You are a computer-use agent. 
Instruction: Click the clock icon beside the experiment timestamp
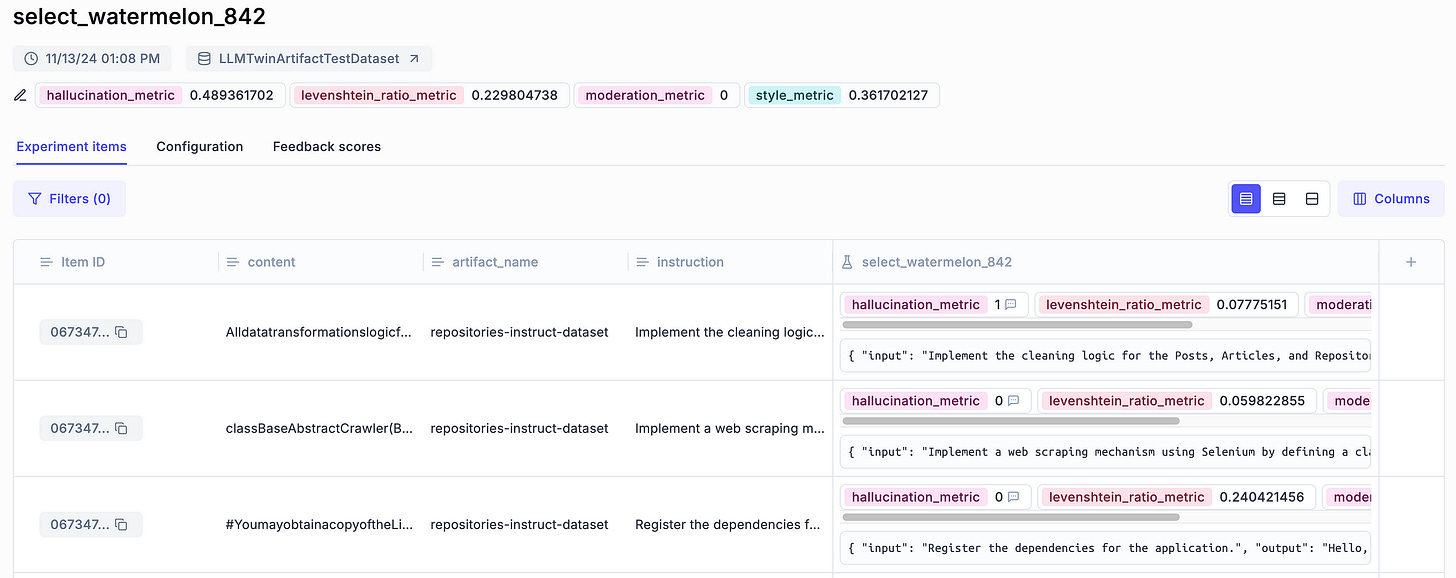coord(31,59)
